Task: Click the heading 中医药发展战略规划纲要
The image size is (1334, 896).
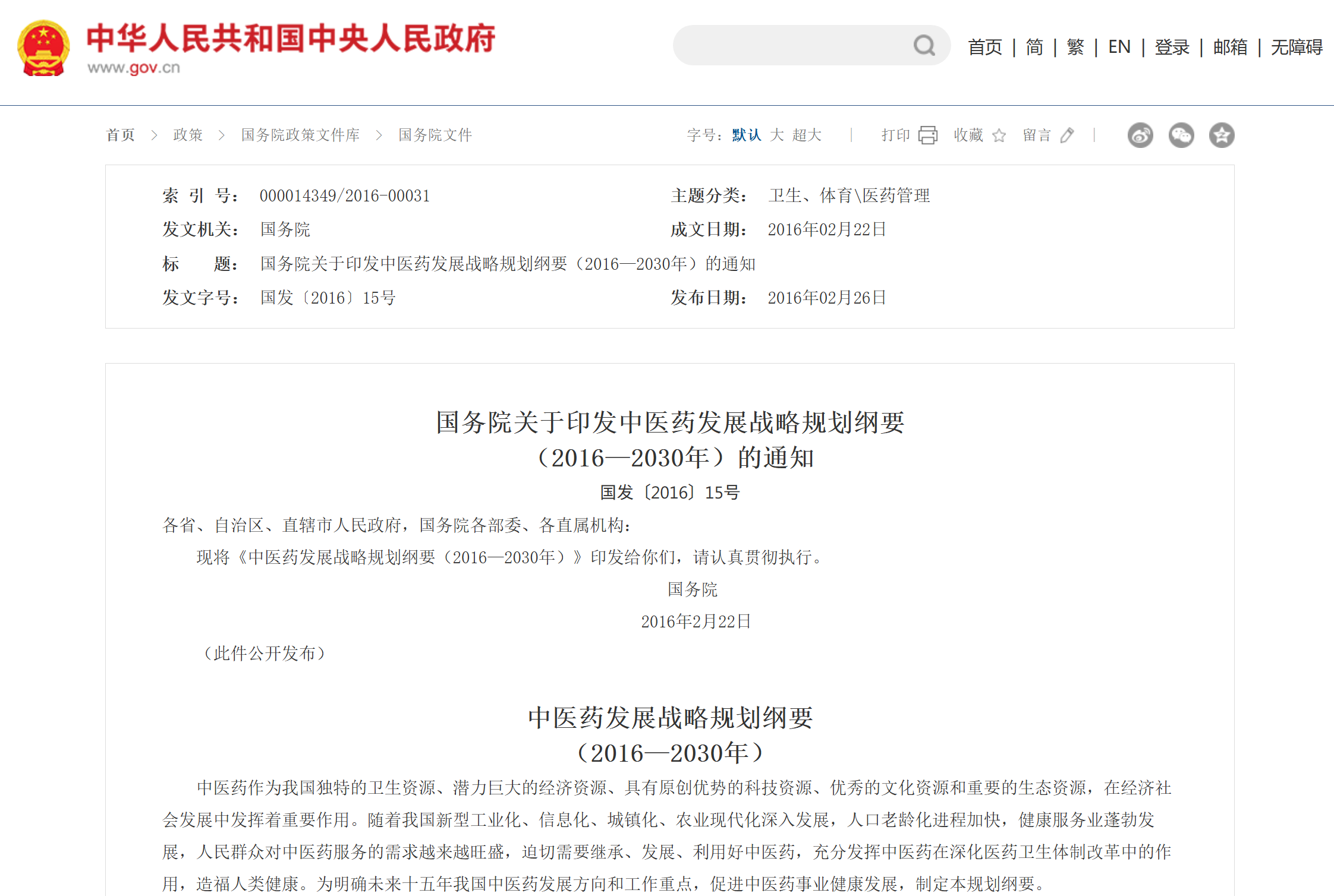Action: pos(670,718)
